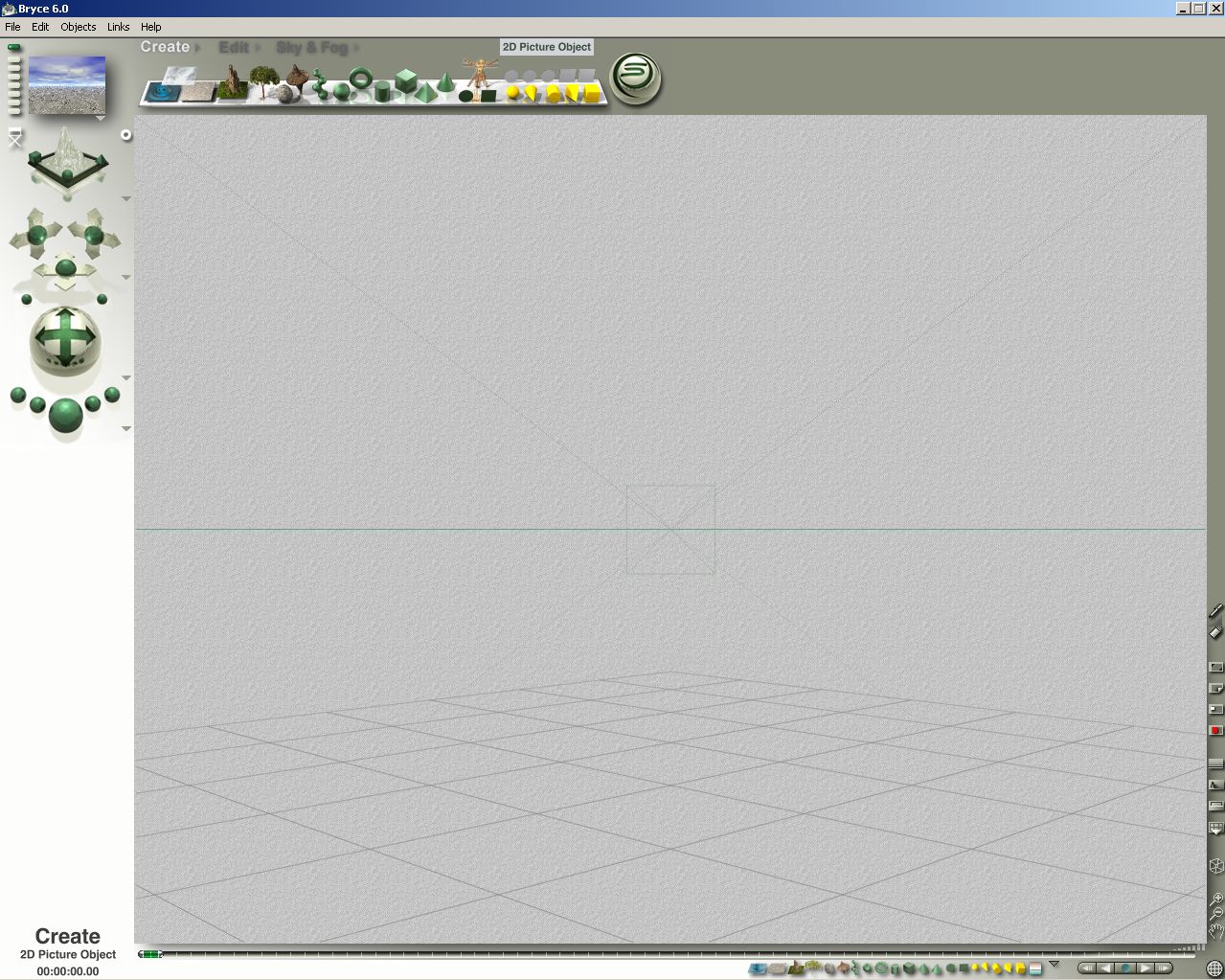Select the zoom in magnifier tool

point(1216,900)
